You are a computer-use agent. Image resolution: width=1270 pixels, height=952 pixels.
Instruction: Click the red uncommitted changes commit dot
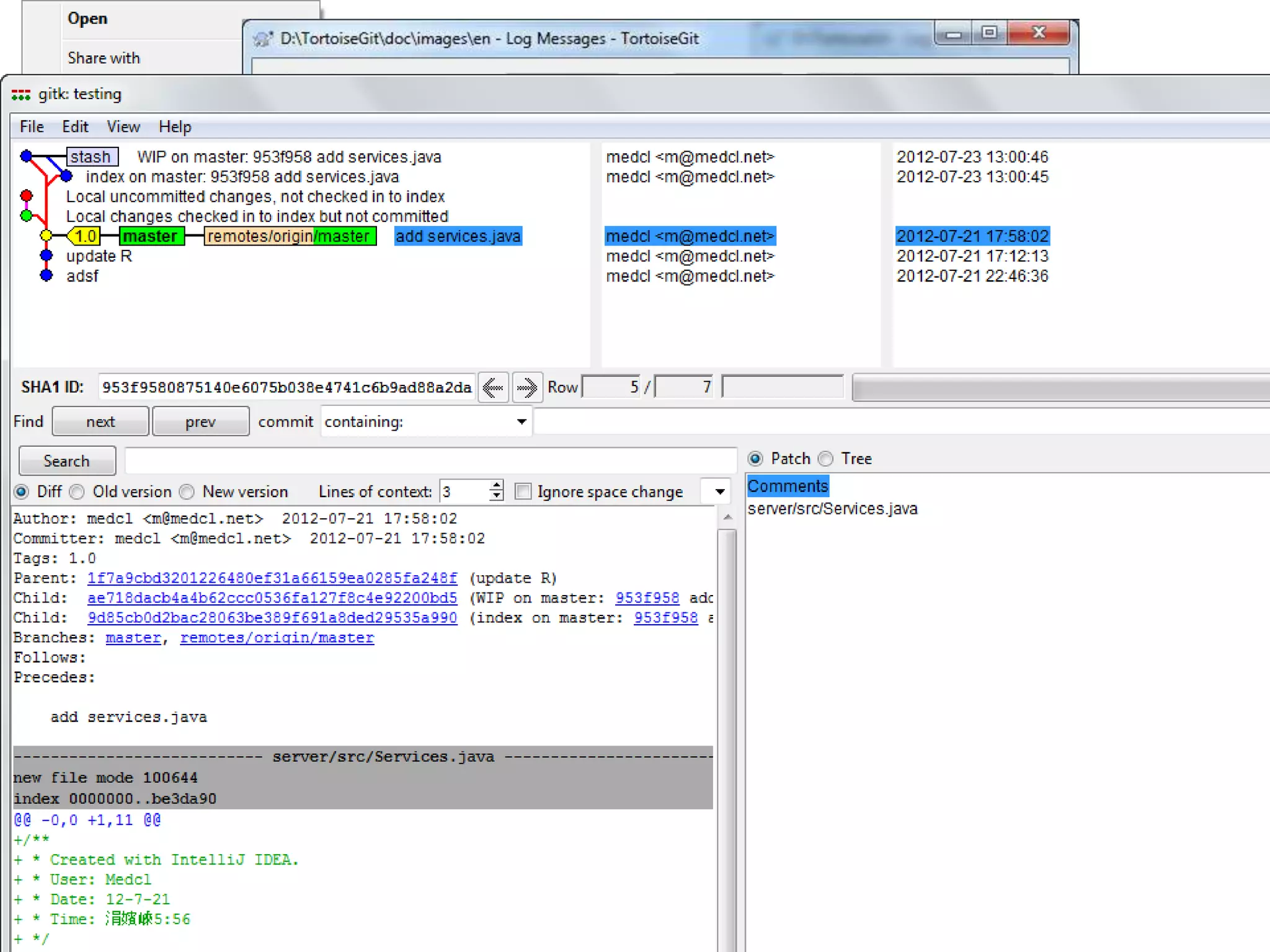tap(26, 196)
